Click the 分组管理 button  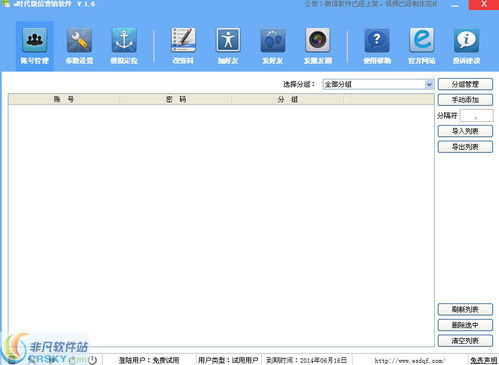pyautogui.click(x=465, y=84)
